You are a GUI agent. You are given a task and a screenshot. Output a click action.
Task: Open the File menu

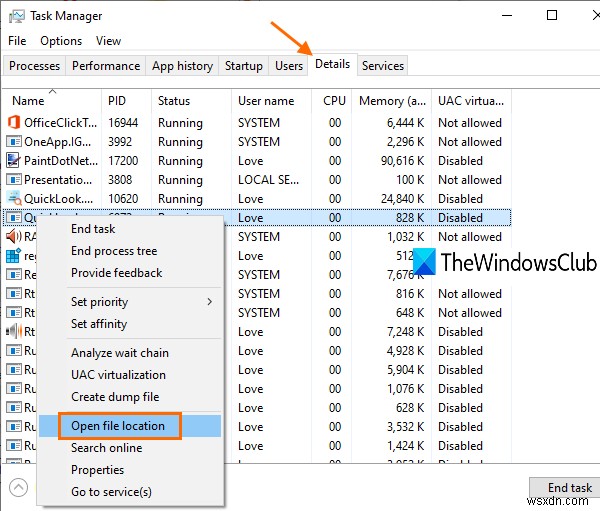[17, 41]
